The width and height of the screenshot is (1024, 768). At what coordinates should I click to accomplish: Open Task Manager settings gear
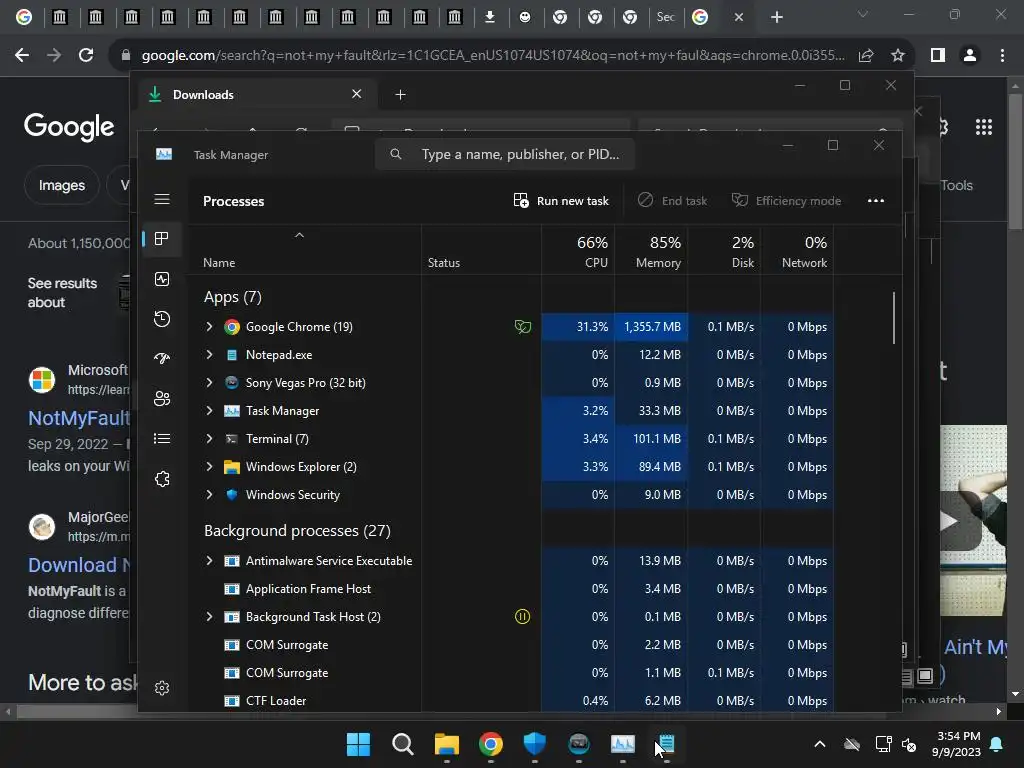pos(162,688)
